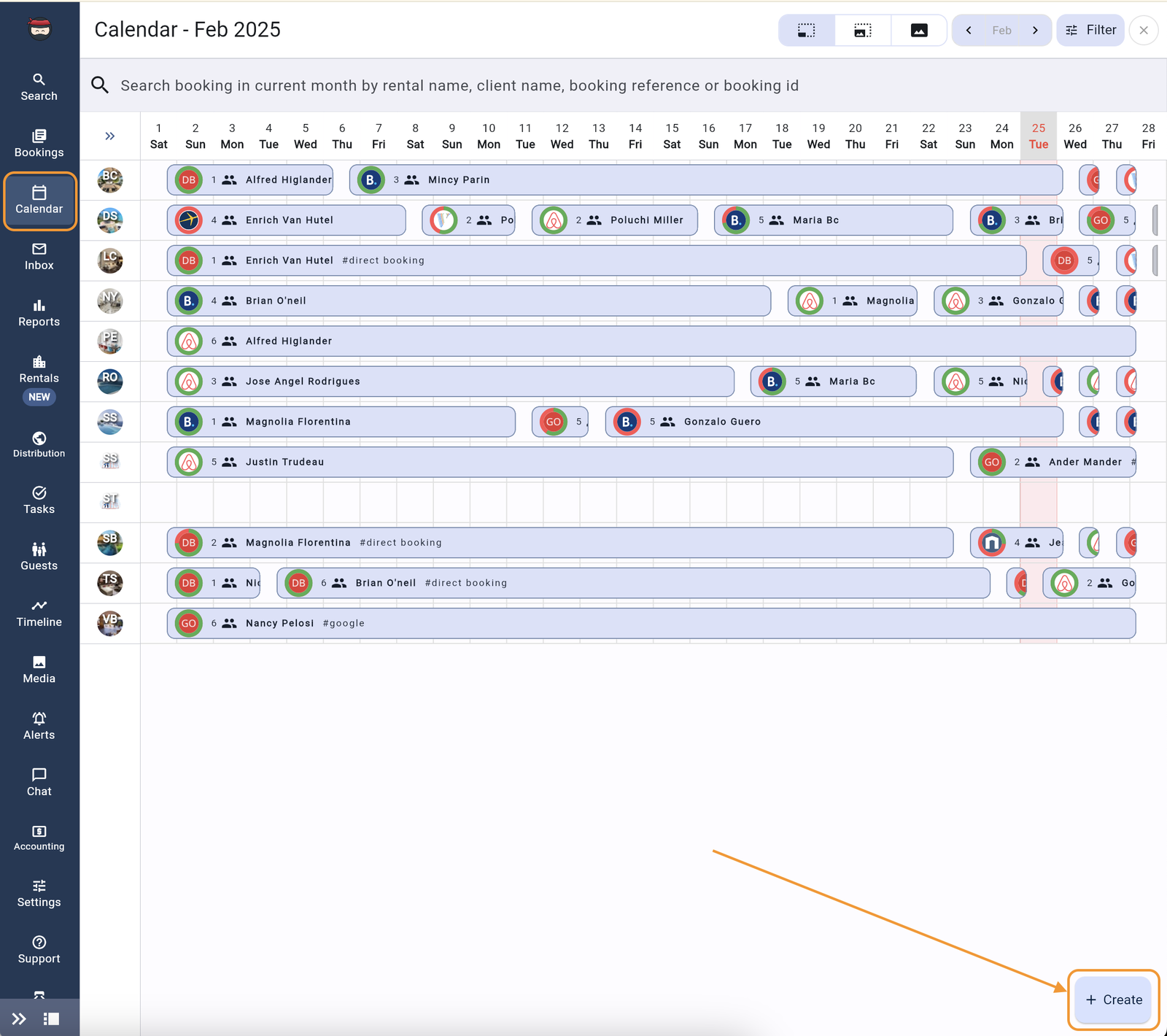The height and width of the screenshot is (1036, 1167).
Task: Click the Create button
Action: (1113, 1000)
